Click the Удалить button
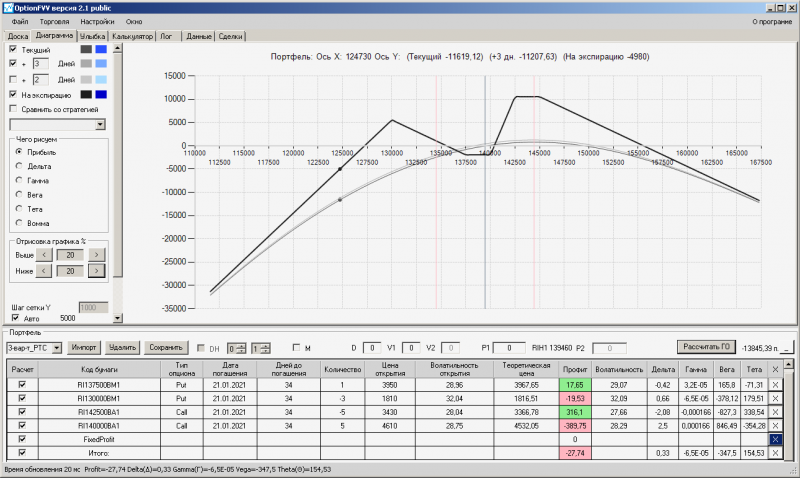Viewport: 800px width, 478px height. click(122, 347)
